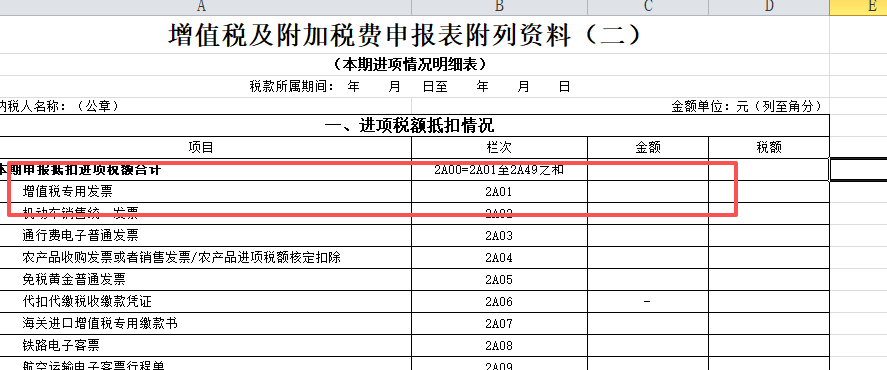The height and width of the screenshot is (370, 887).
Task: Click the 铁路电子客票 row label
Action: click(61, 346)
